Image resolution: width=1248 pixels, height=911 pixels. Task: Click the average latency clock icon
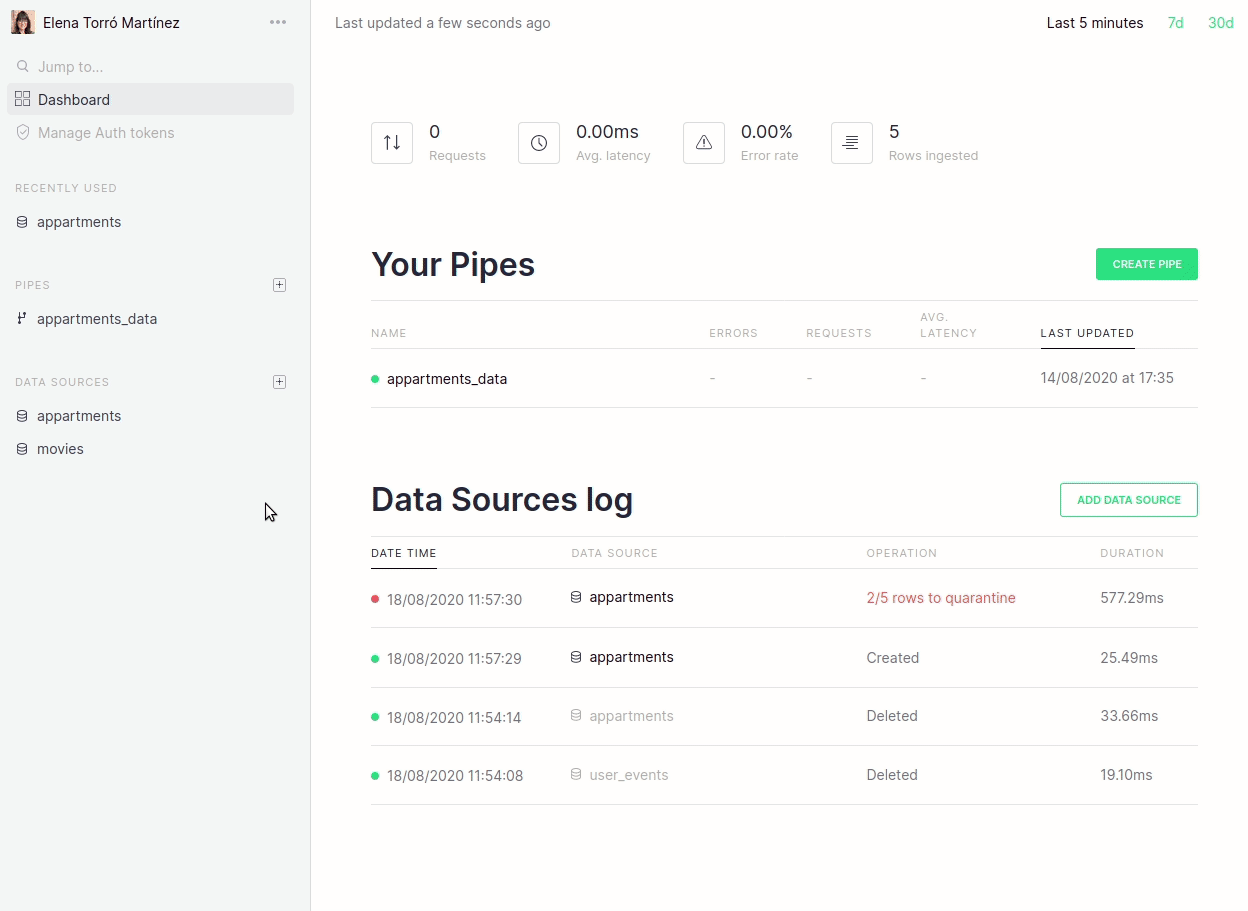pos(539,143)
